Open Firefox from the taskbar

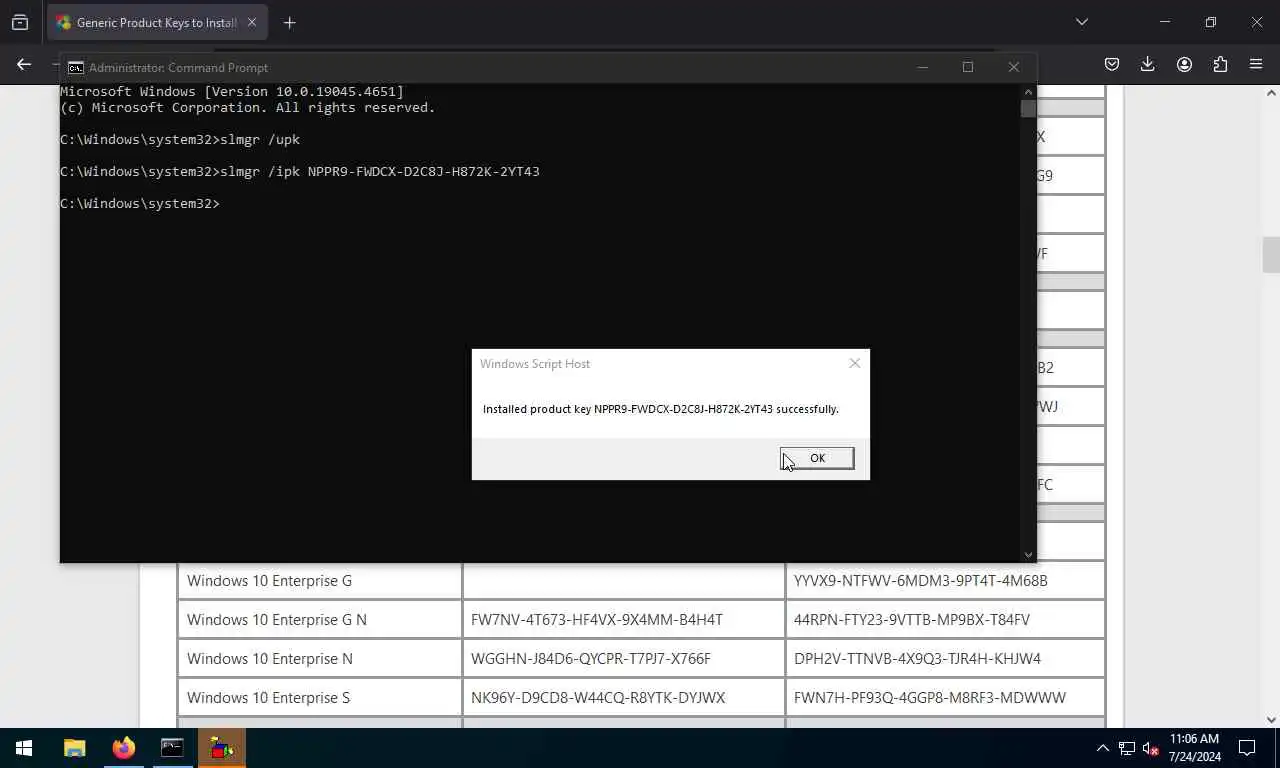[x=124, y=747]
